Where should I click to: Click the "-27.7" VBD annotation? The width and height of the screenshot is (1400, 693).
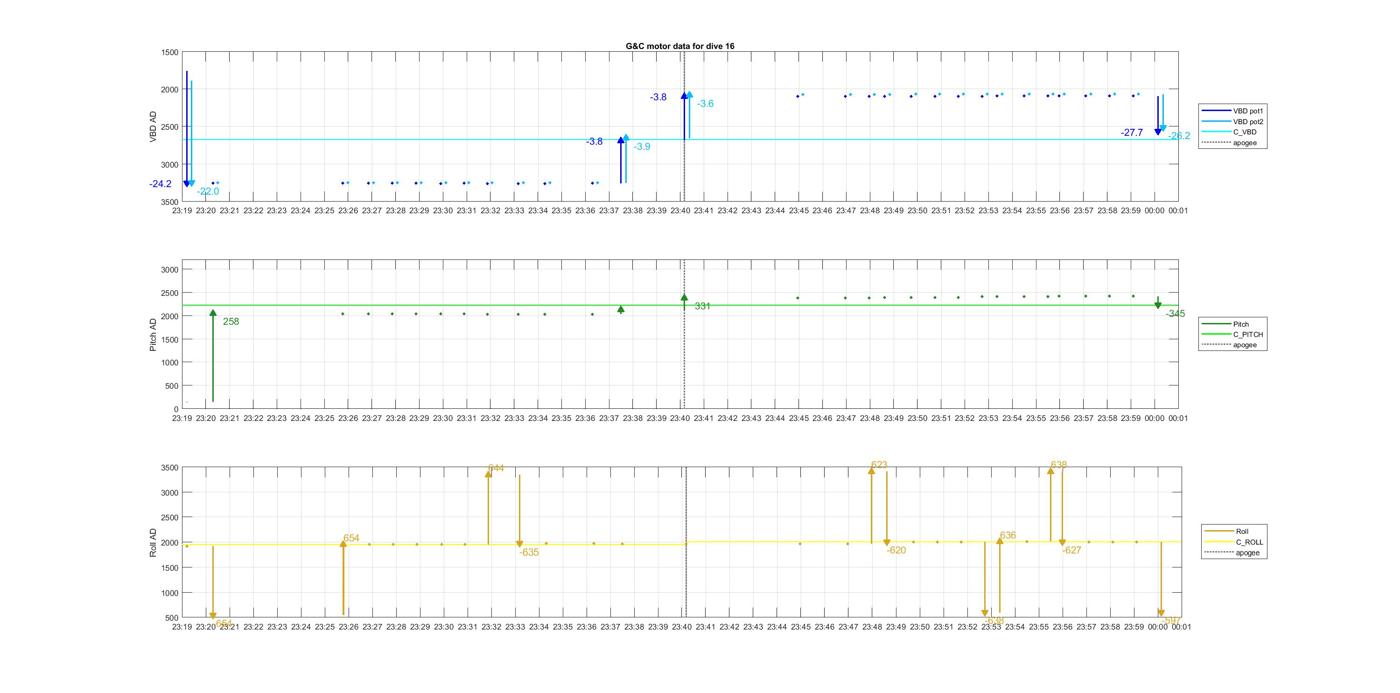pyautogui.click(x=1132, y=132)
